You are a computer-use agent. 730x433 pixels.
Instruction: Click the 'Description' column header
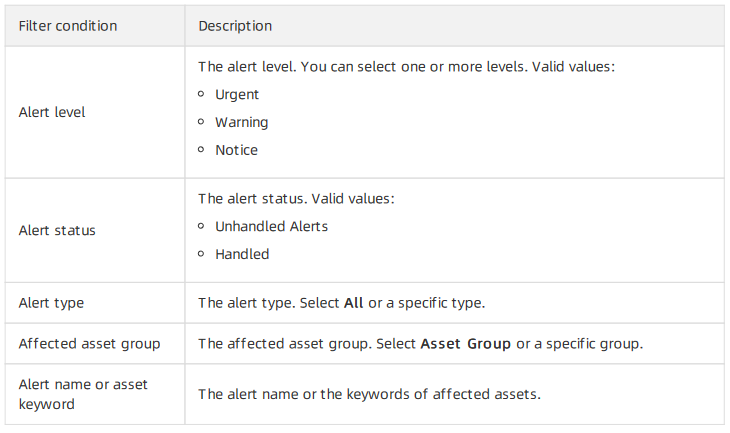pyautogui.click(x=235, y=26)
